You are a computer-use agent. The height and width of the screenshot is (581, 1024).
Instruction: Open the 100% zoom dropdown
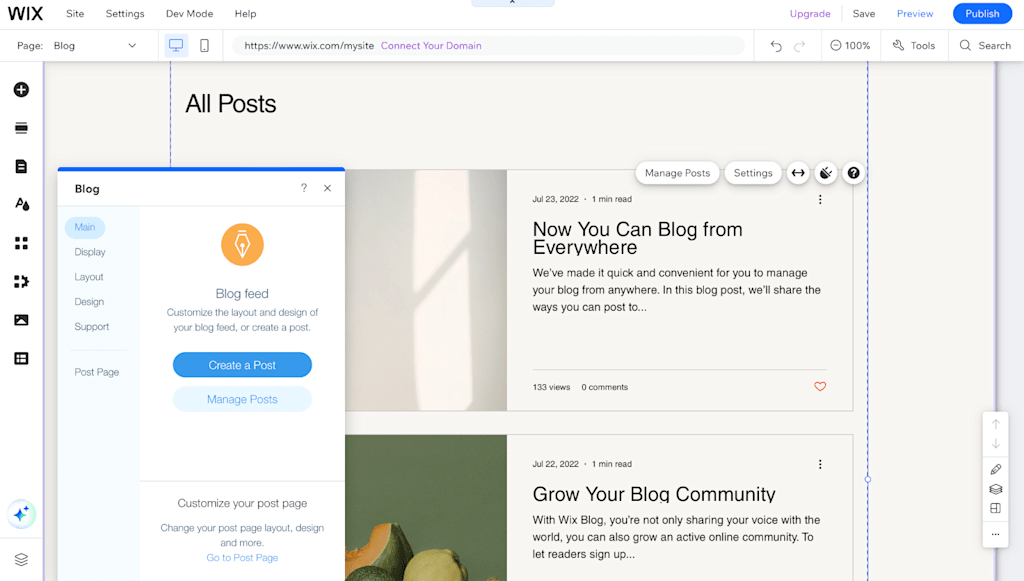(849, 45)
